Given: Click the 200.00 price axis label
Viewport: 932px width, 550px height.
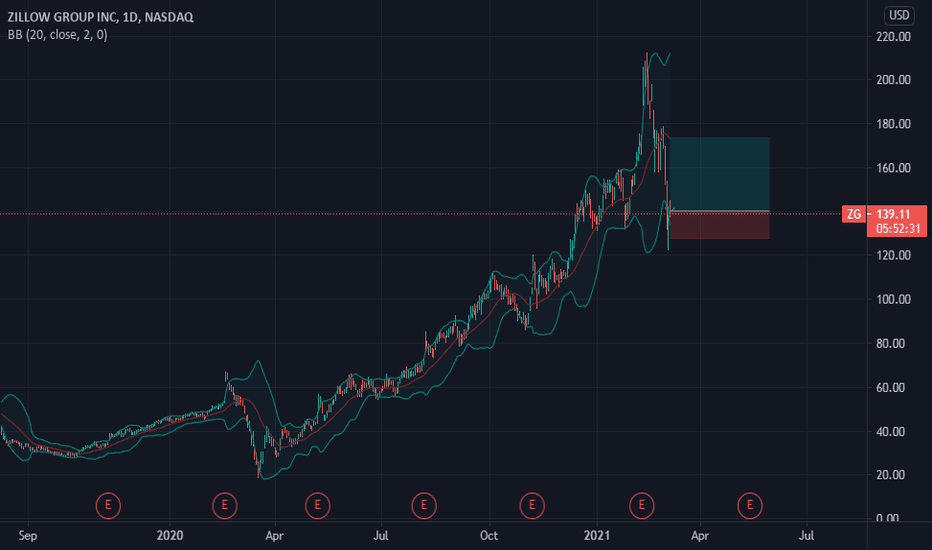Looking at the screenshot, I should 893,80.
